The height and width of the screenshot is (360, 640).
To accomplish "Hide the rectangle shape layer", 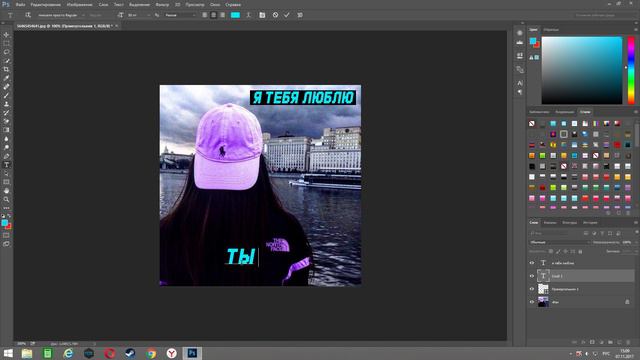I will (532, 289).
